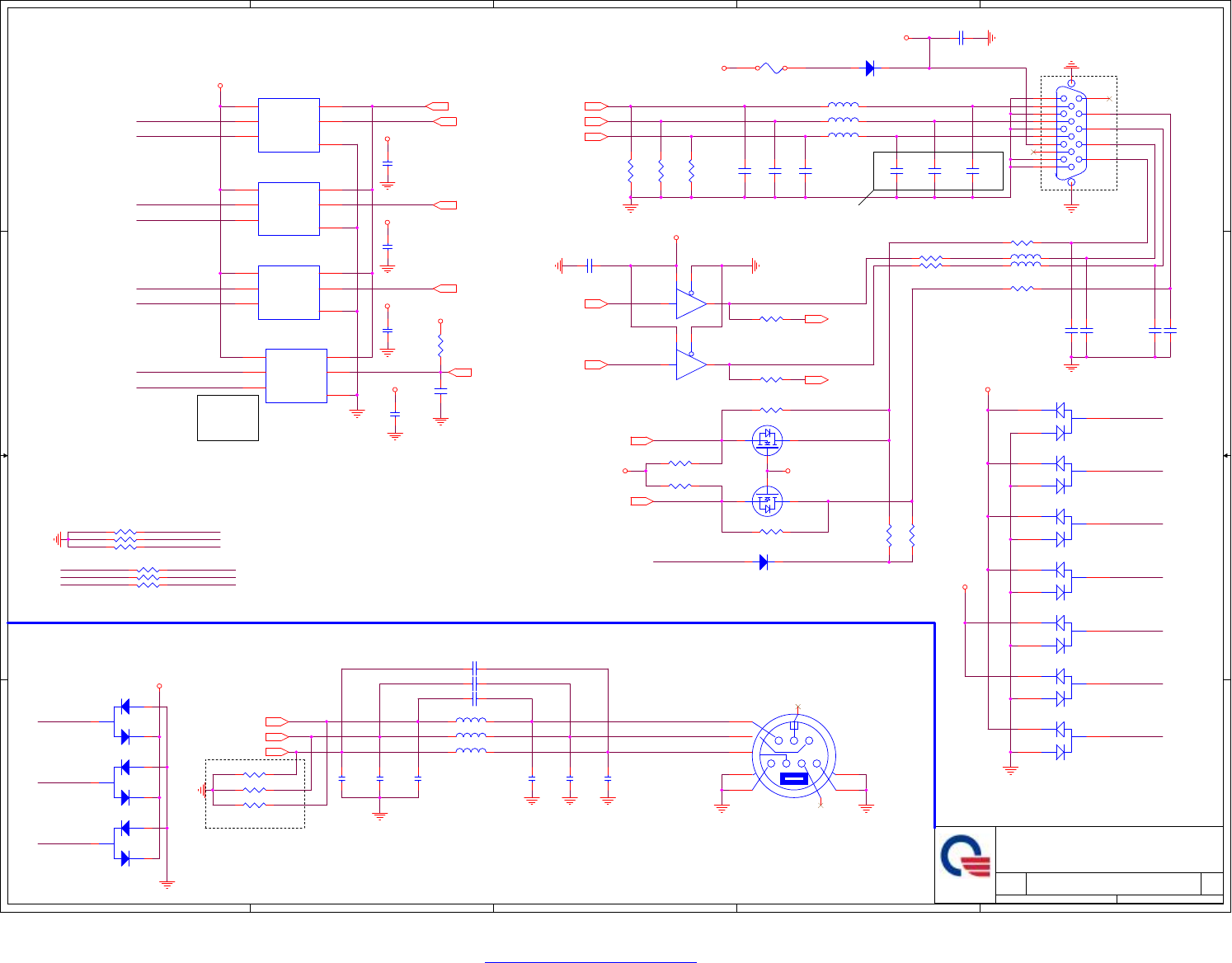Select the third IC block from the top

tap(289, 293)
